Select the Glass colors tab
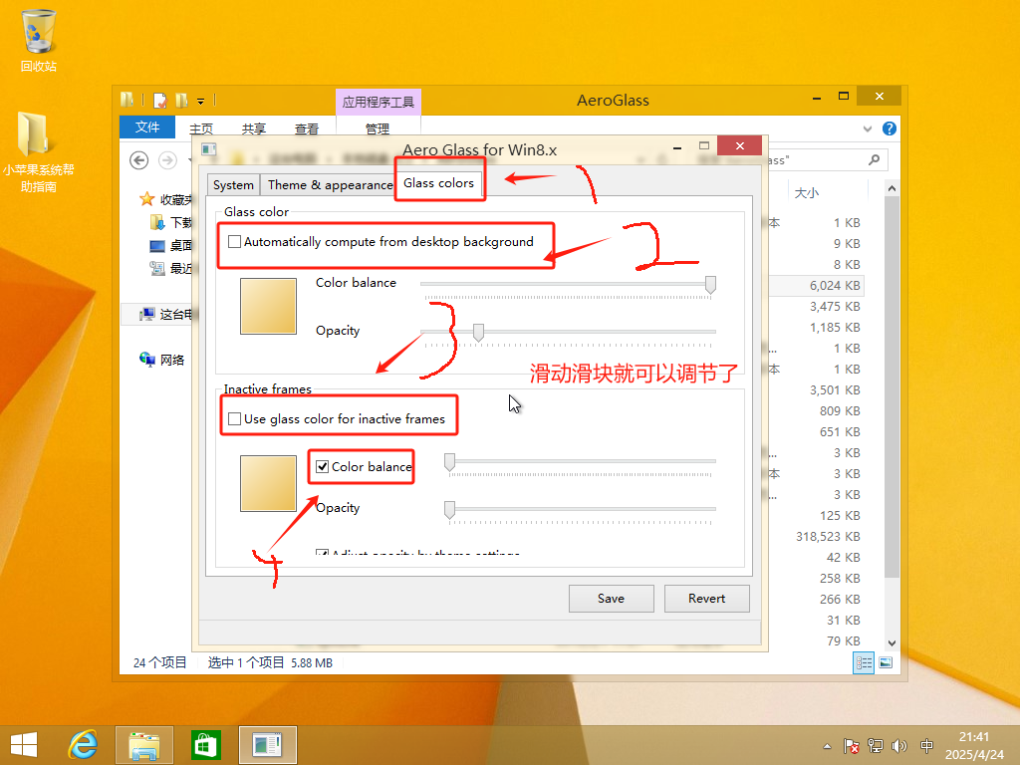The width and height of the screenshot is (1020, 765). (x=438, y=183)
